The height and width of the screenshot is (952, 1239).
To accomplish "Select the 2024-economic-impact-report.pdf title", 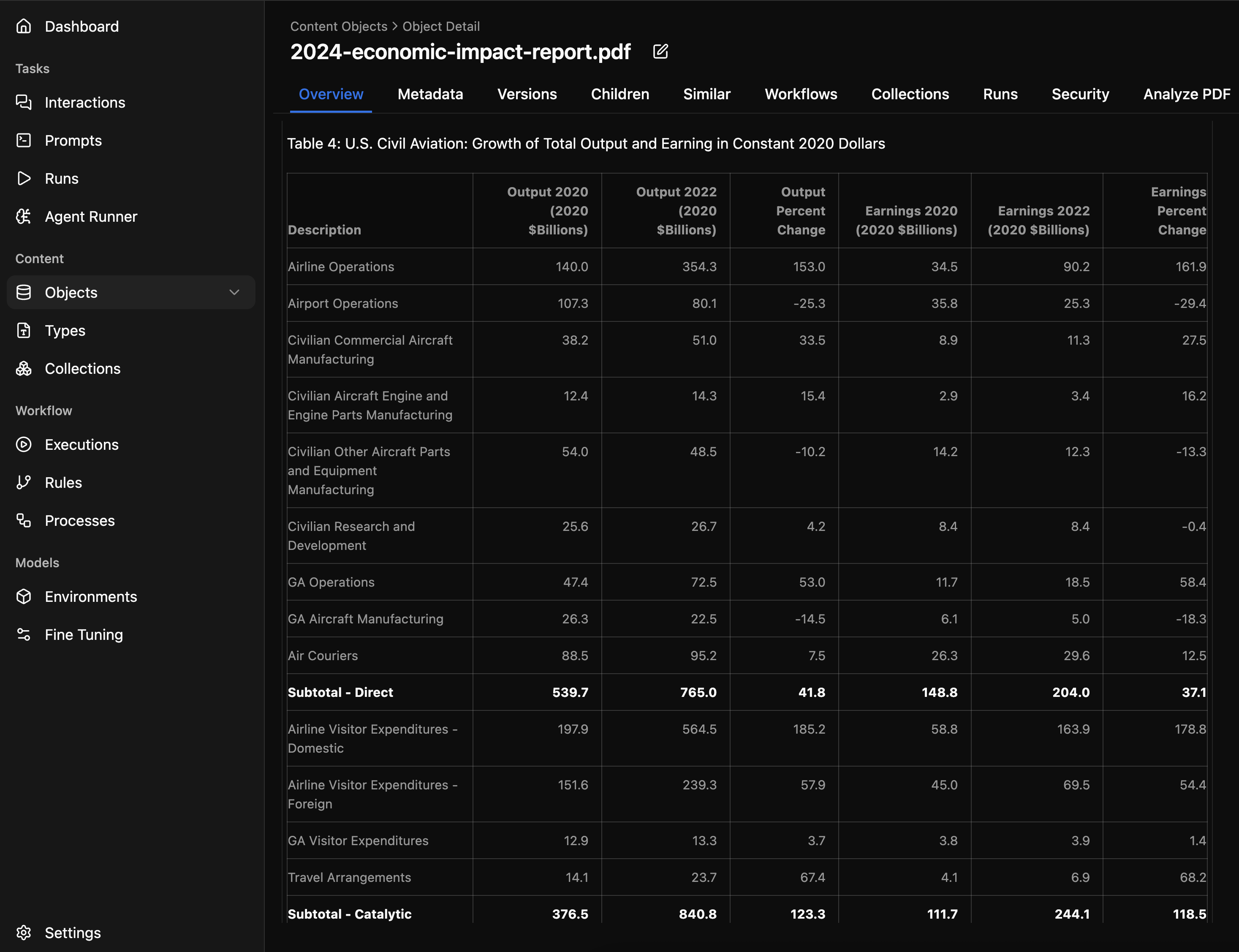I will coord(460,52).
